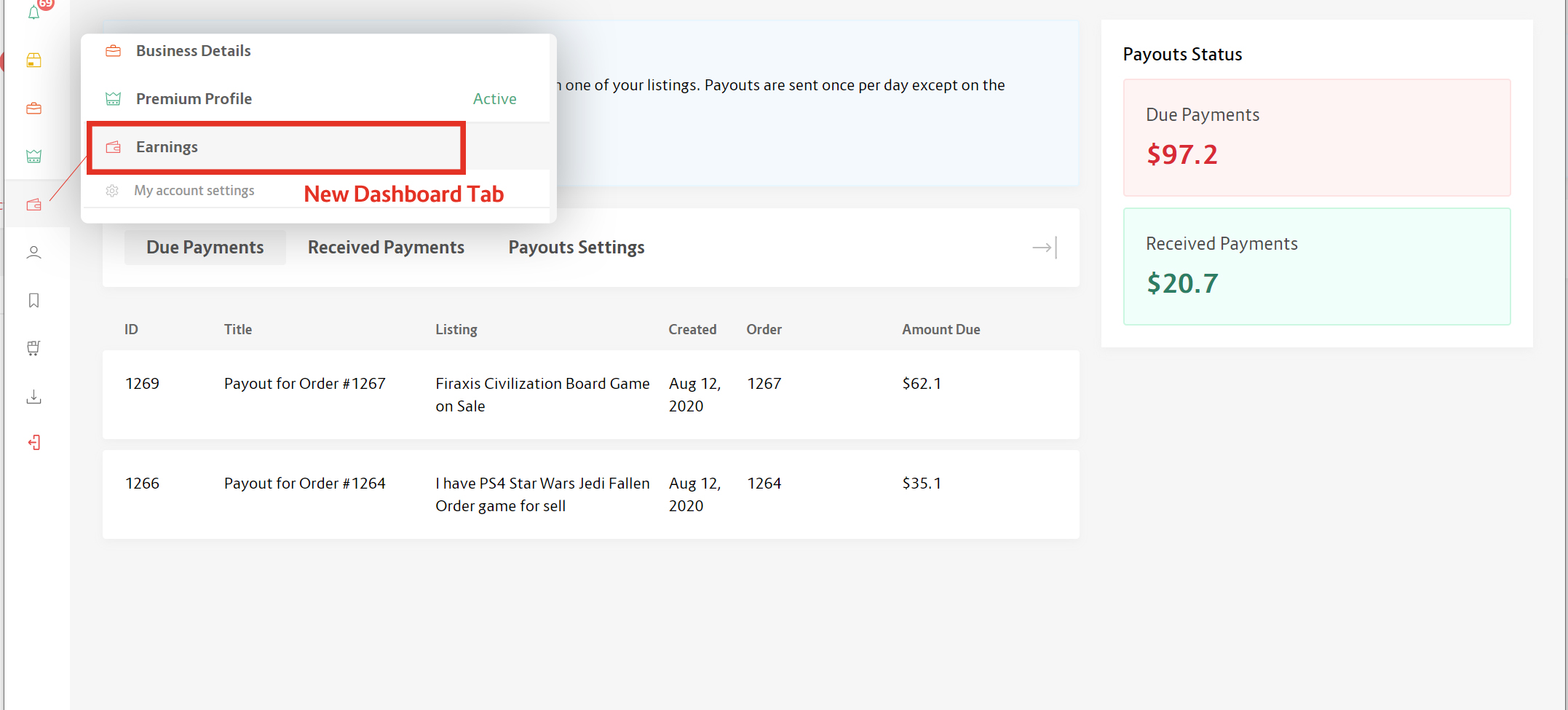The height and width of the screenshot is (710, 1568).
Task: Open notifications bell in sidebar
Action: [33, 12]
